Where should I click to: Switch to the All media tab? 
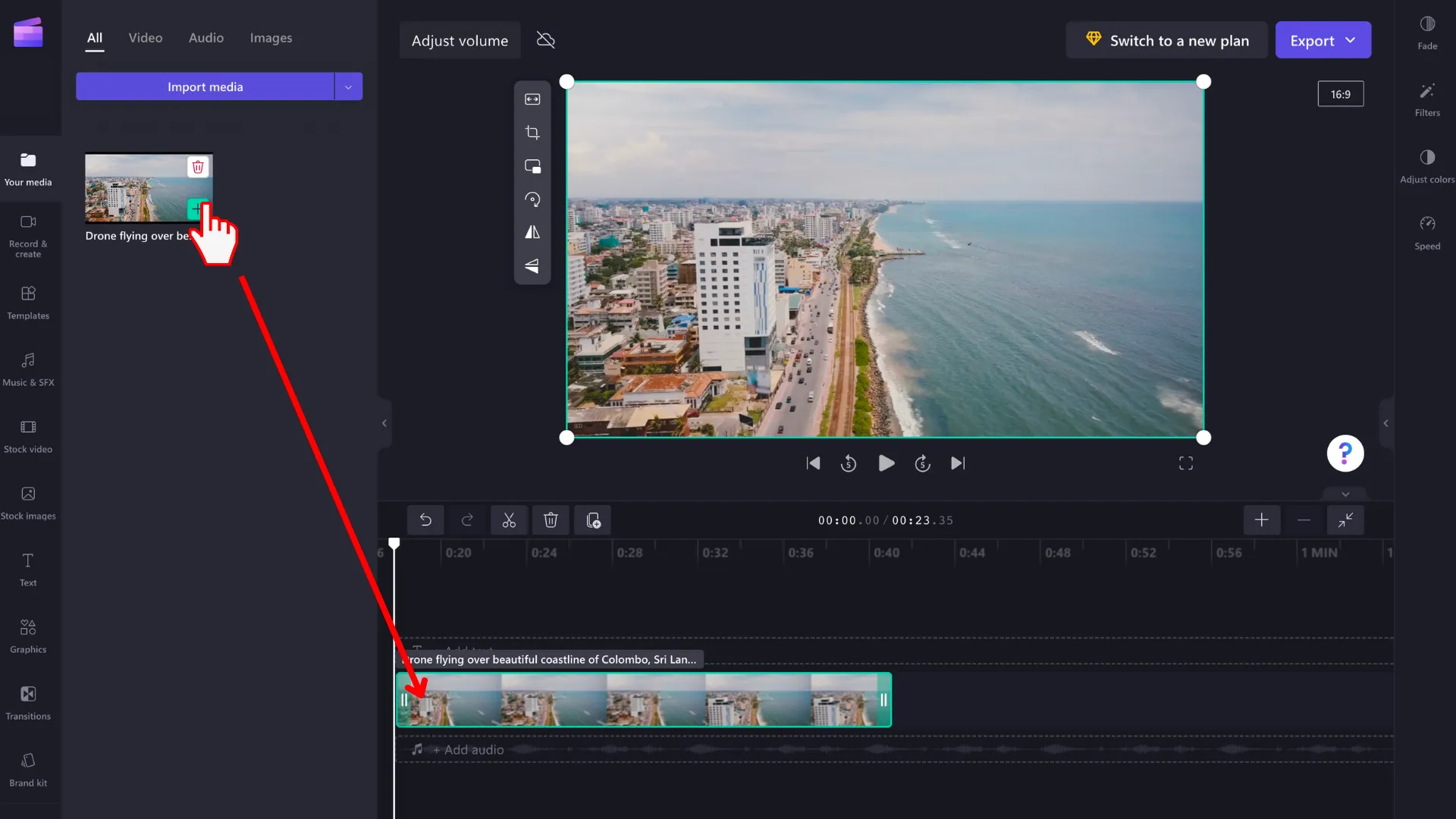coord(95,38)
